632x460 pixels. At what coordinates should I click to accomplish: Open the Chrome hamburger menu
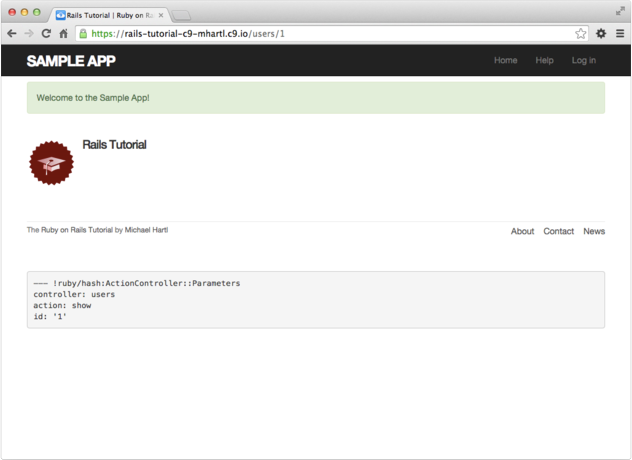(x=619, y=33)
